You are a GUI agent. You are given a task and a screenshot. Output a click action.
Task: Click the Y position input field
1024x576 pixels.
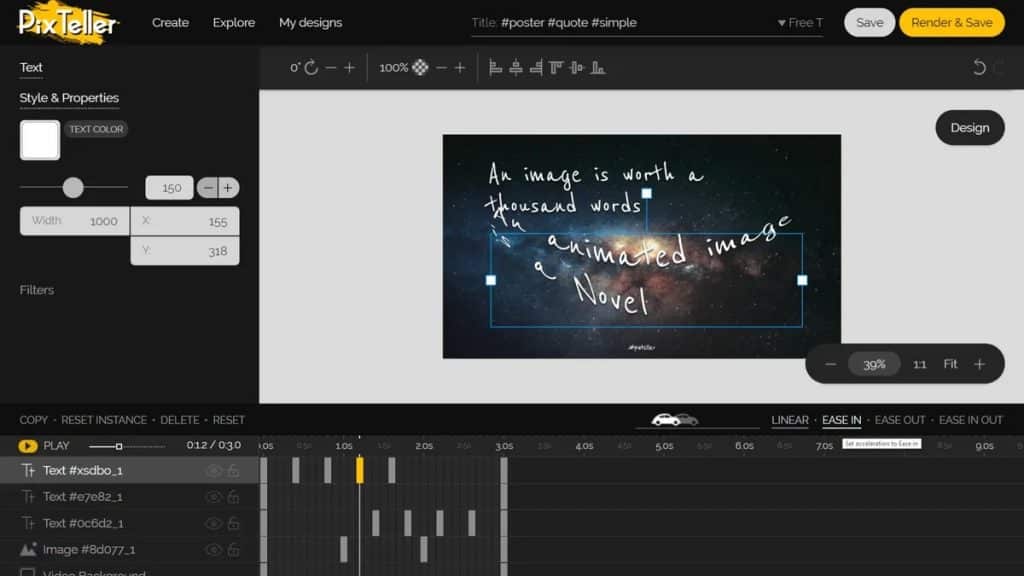point(185,251)
